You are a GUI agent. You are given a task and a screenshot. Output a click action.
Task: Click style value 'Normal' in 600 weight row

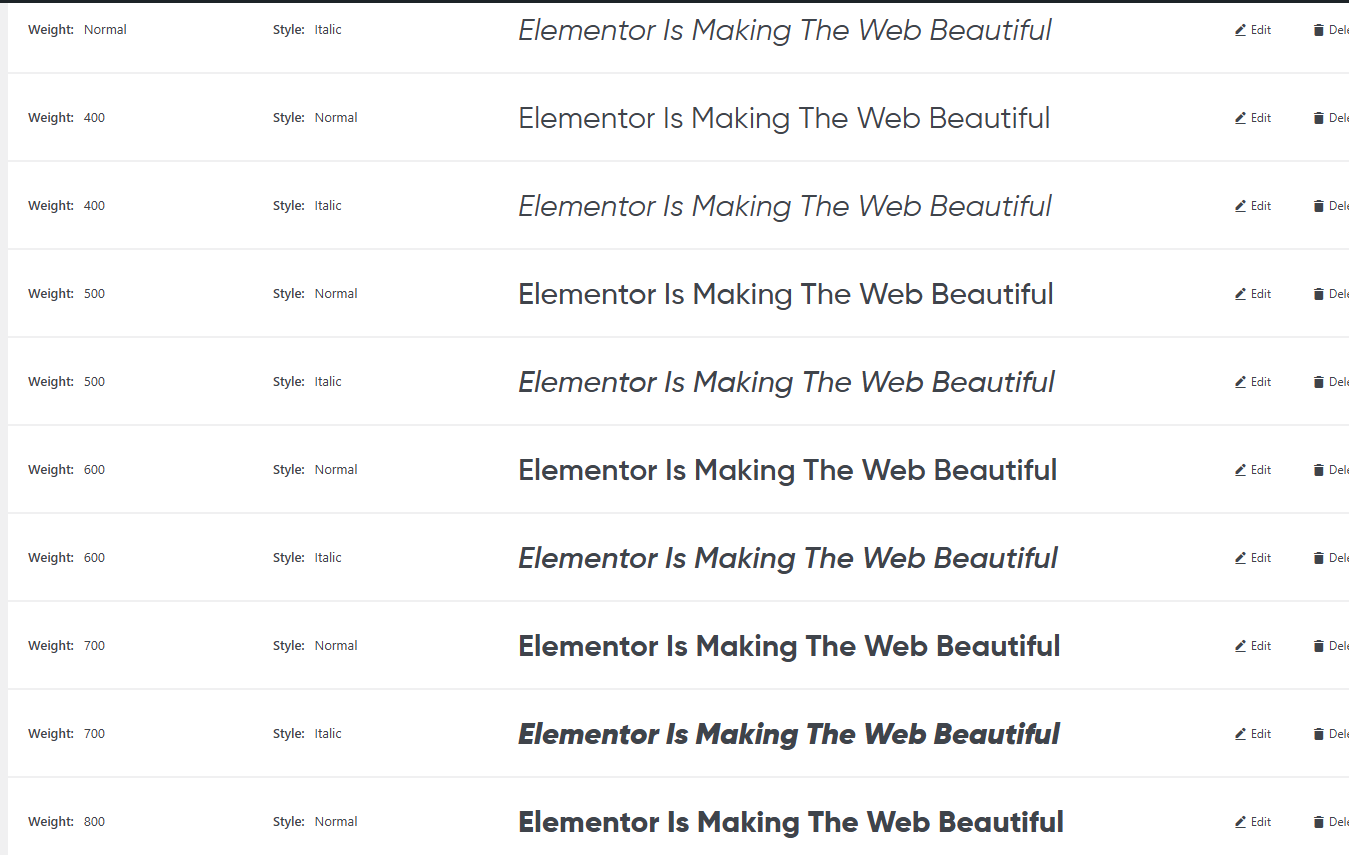(336, 470)
